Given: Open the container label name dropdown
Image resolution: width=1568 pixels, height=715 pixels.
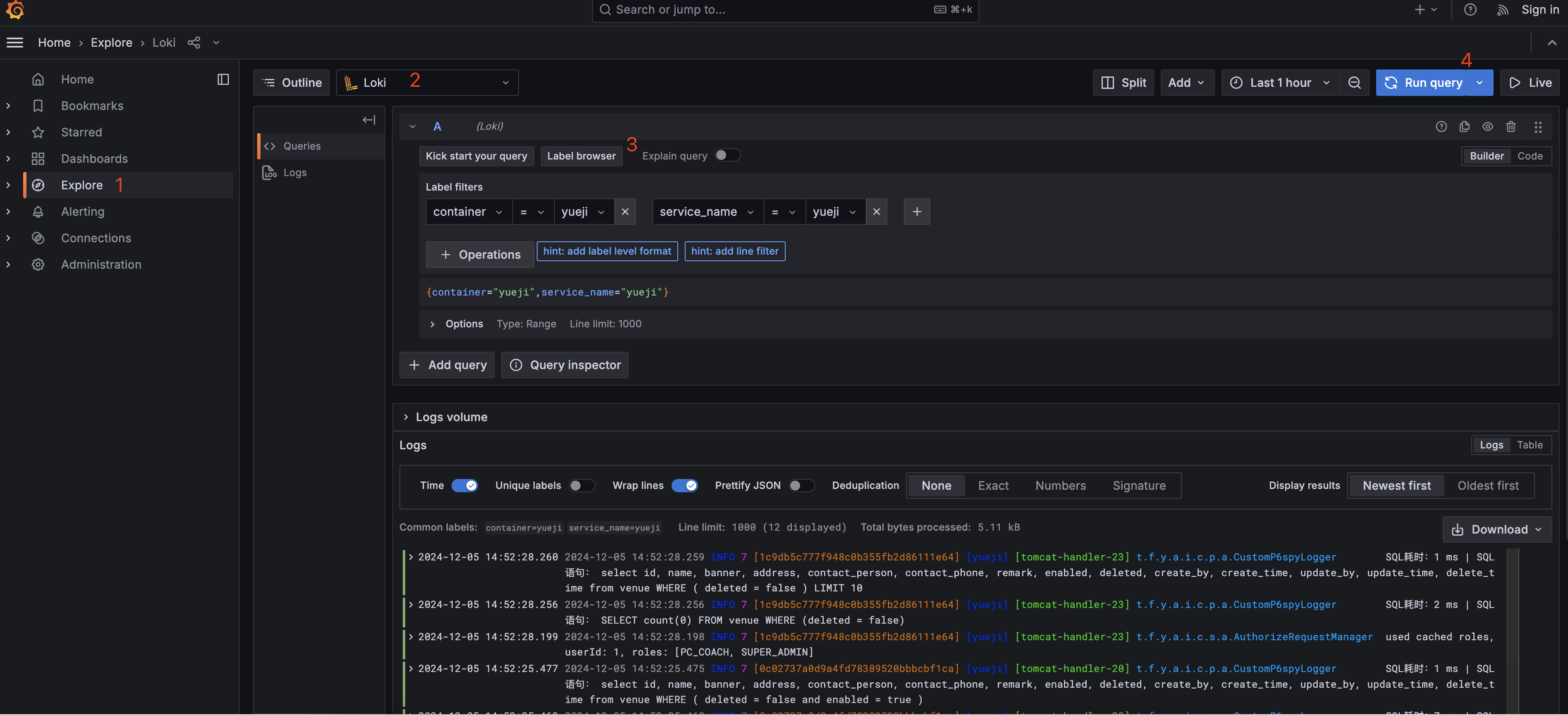Looking at the screenshot, I should (468, 212).
